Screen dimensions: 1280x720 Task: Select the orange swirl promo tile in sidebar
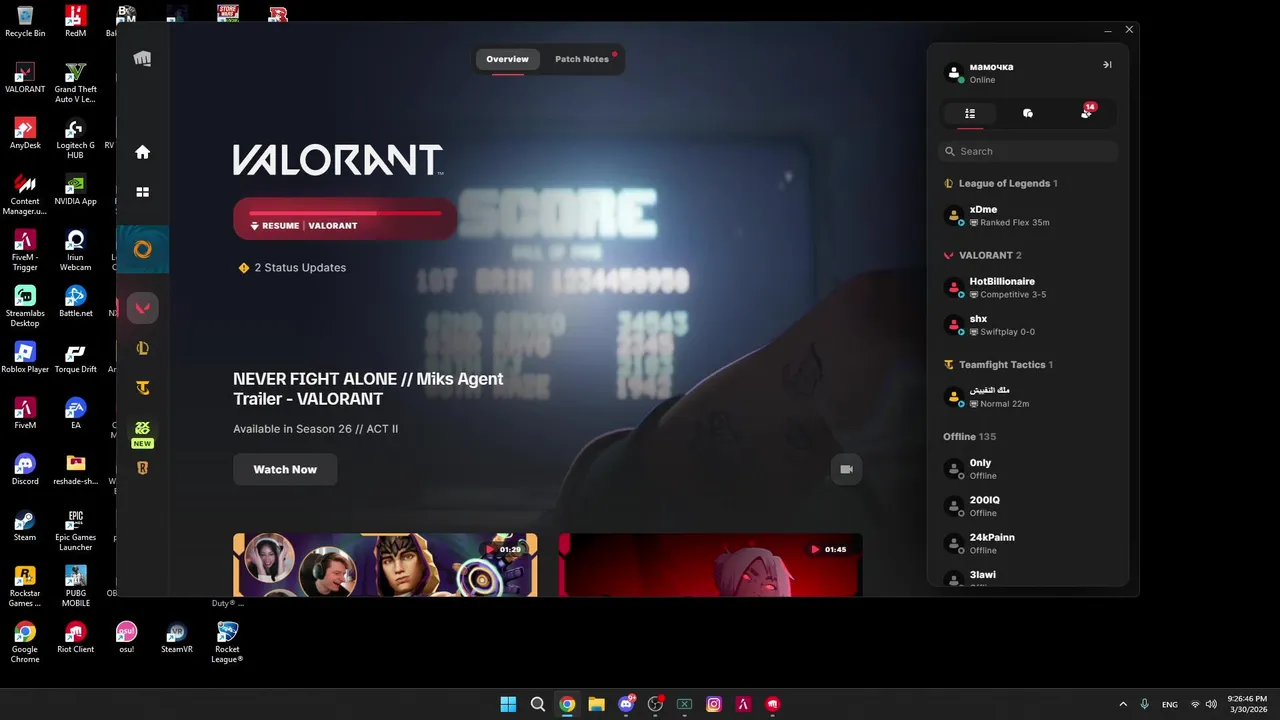pos(143,250)
